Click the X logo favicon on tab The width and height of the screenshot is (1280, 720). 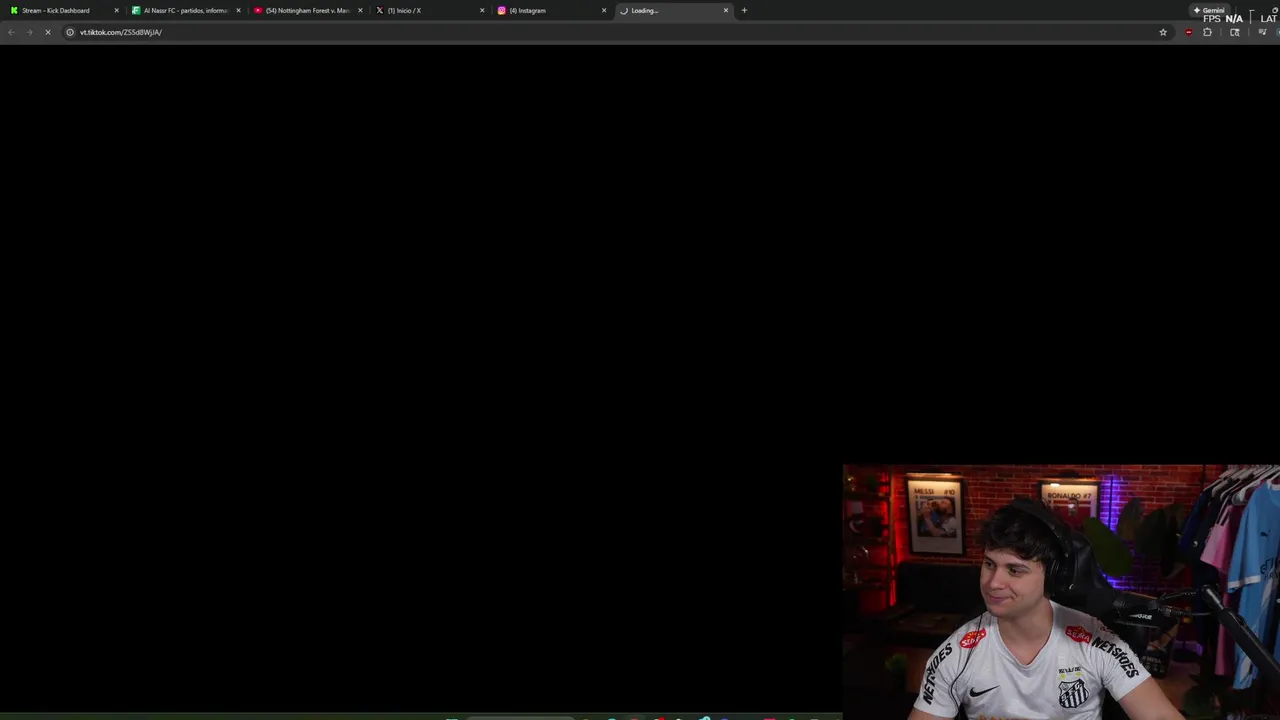click(x=379, y=10)
